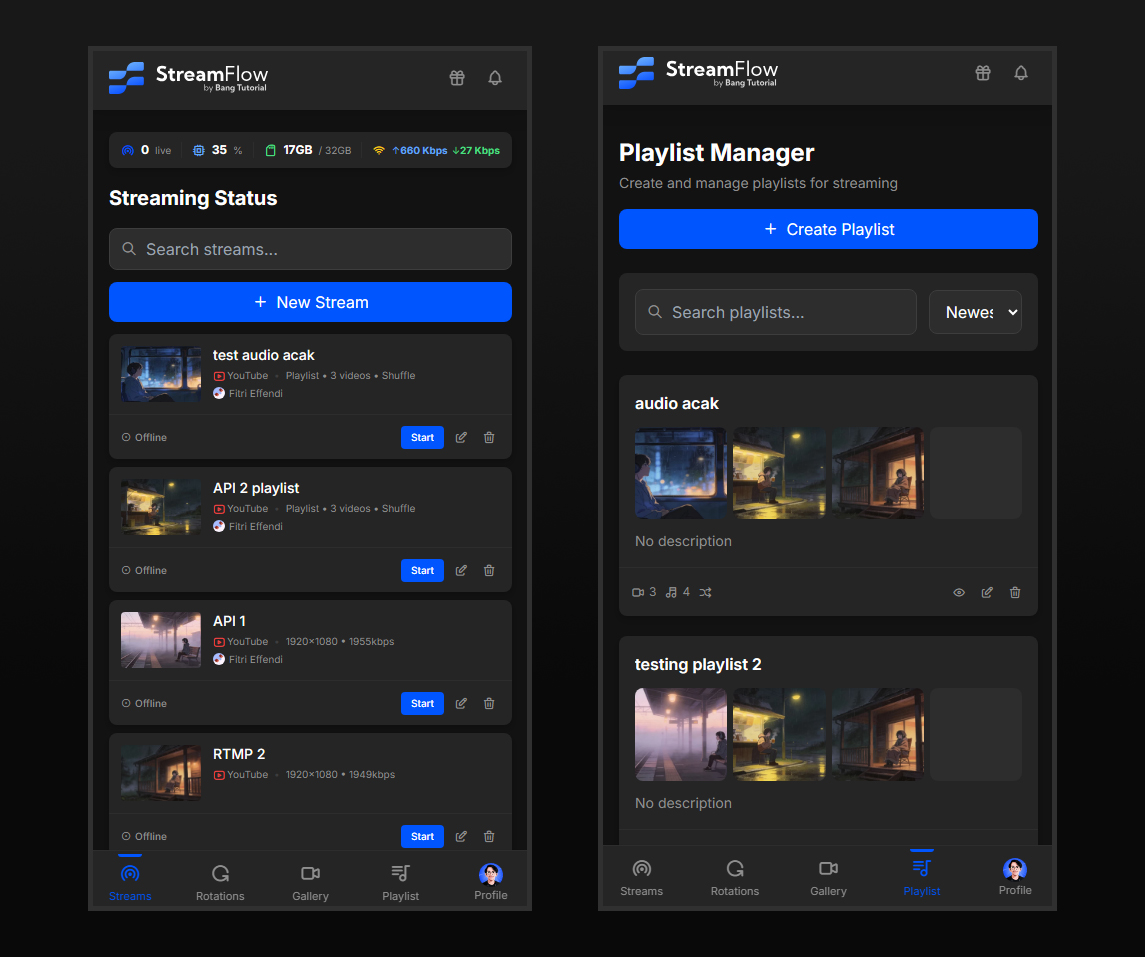The height and width of the screenshot is (957, 1145).
Task: Open API 1 stream thumbnail
Action: coord(161,640)
